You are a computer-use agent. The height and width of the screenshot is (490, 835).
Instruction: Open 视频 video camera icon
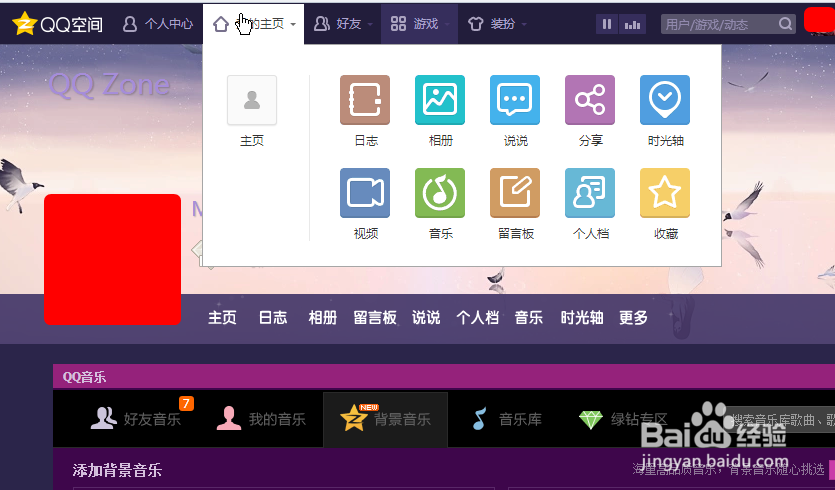(365, 193)
